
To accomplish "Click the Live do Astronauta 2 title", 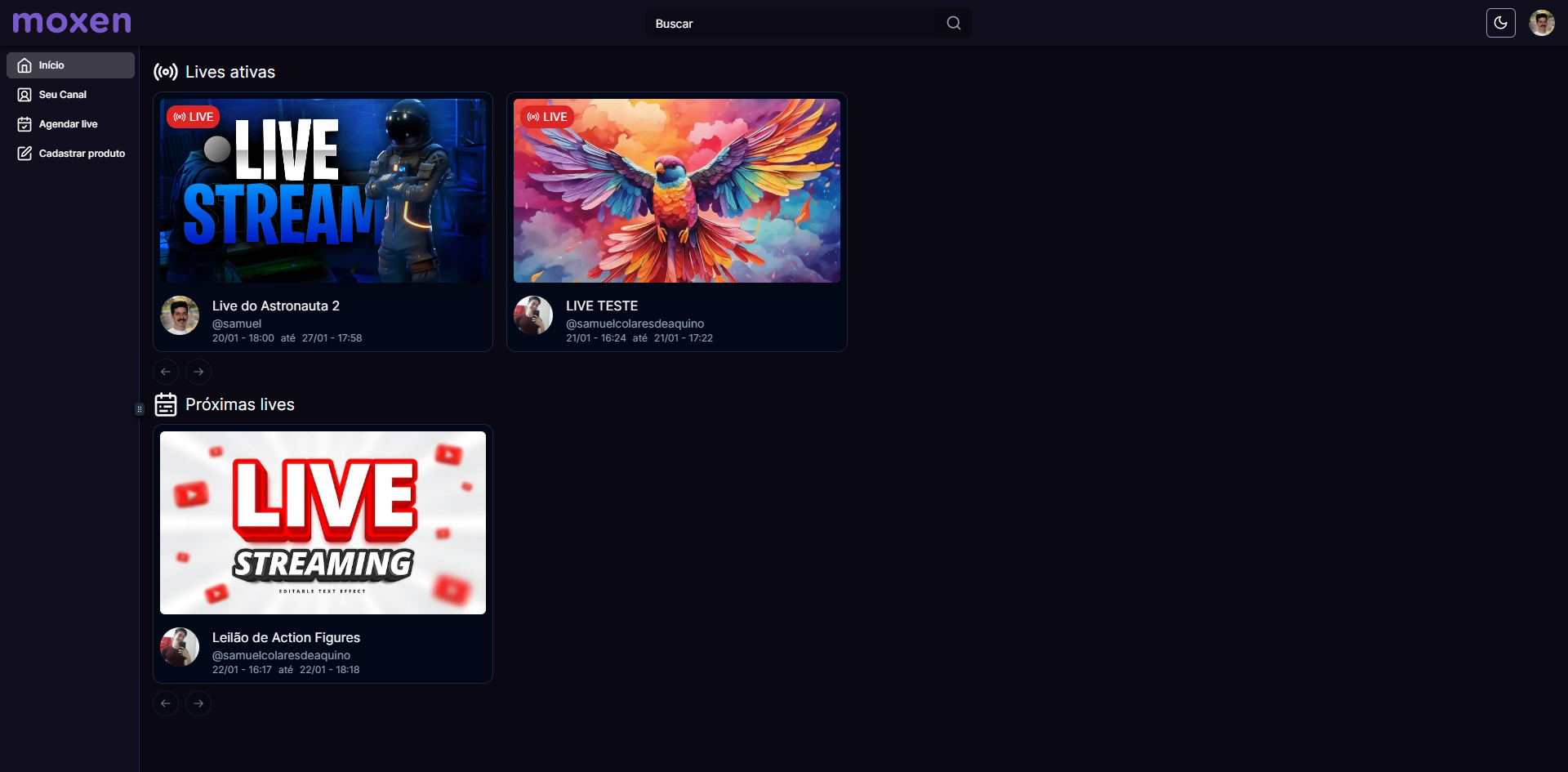I will click(276, 306).
